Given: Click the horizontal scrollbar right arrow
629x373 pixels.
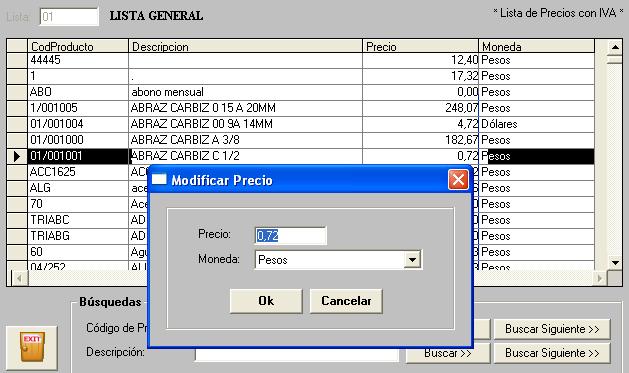Looking at the screenshot, I should 599,278.
